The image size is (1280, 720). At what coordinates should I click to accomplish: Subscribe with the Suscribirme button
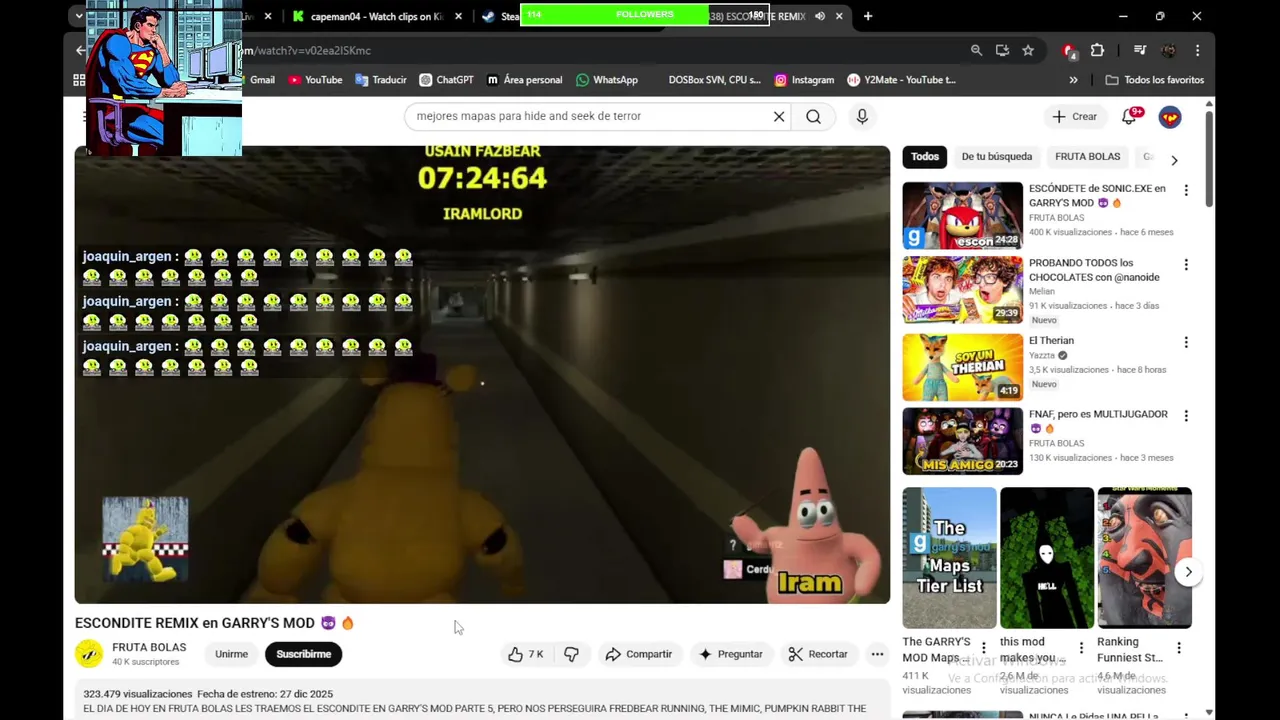[x=304, y=654]
